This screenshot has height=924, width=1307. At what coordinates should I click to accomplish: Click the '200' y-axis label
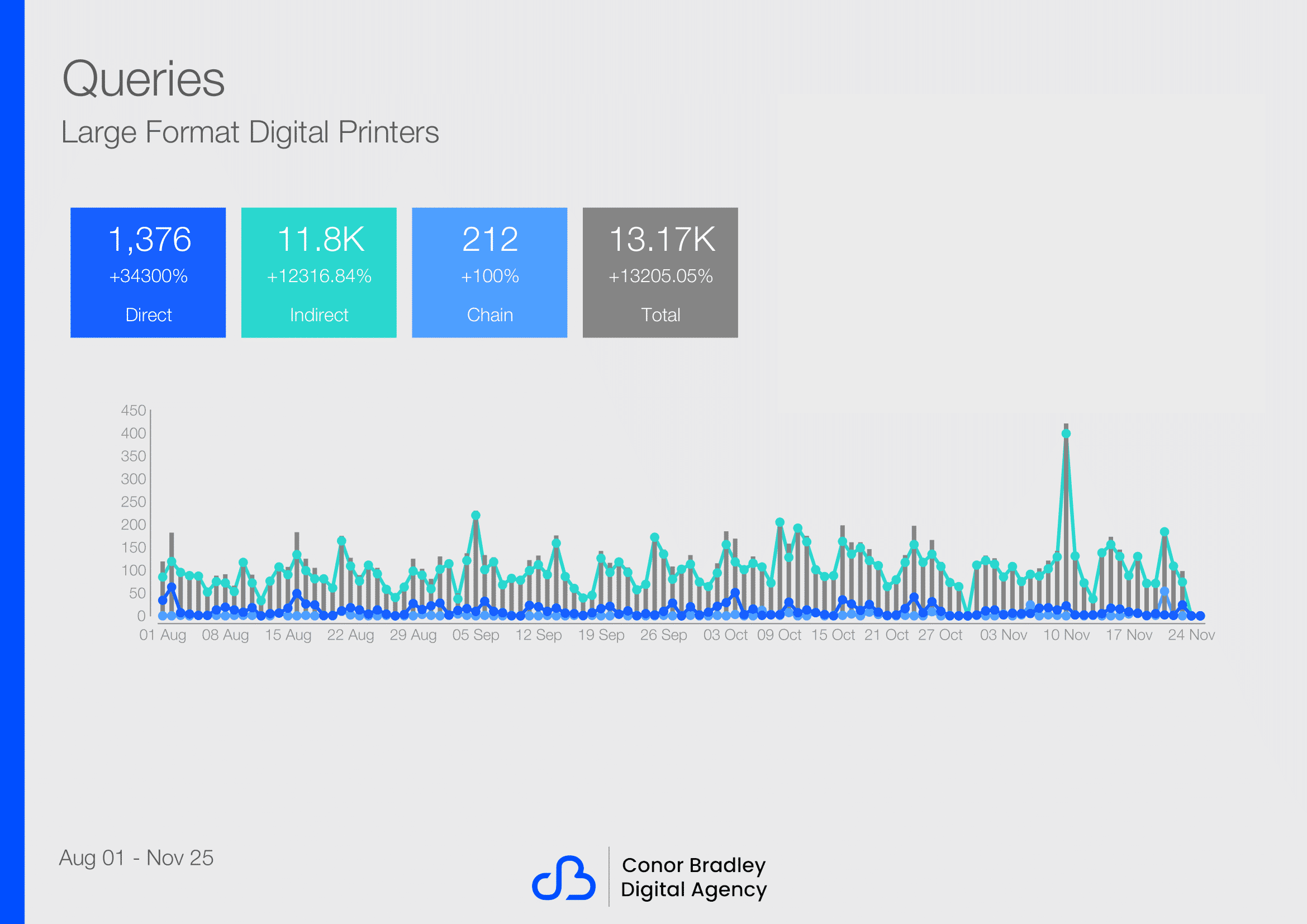coord(134,525)
